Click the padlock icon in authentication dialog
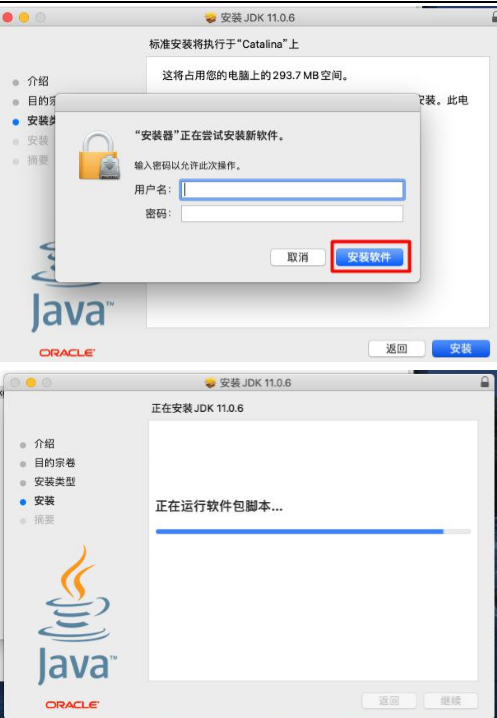Viewport: 497px width, 718px height. (x=99, y=156)
